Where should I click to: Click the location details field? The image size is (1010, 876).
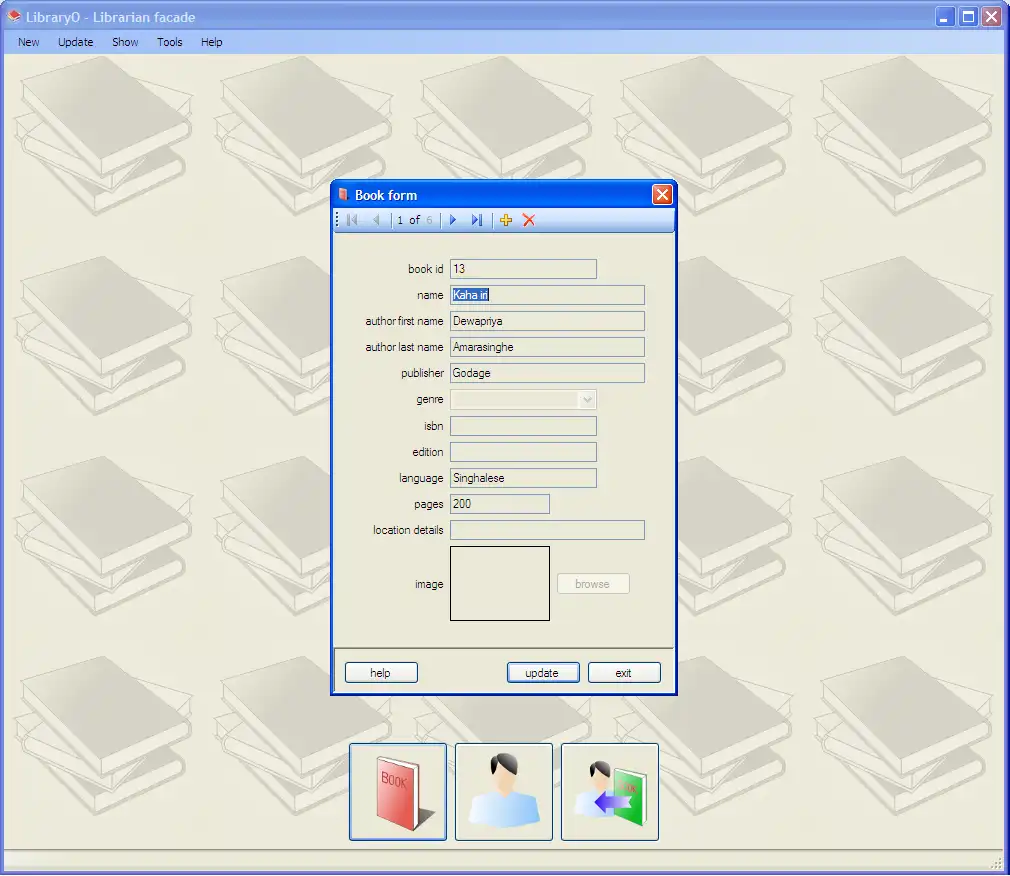(x=548, y=530)
